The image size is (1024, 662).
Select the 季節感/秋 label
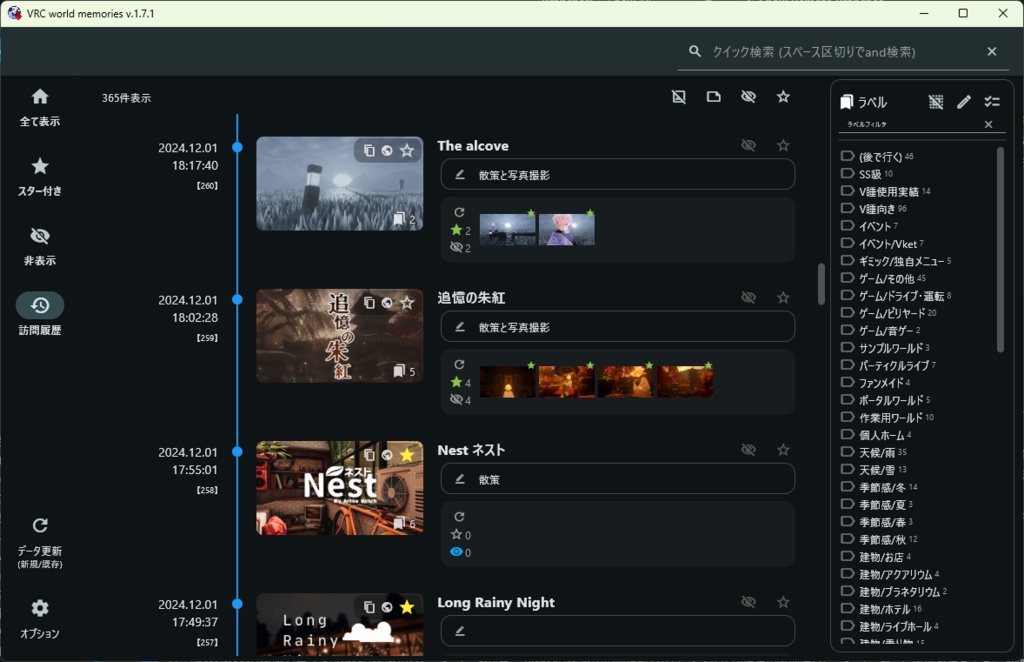pyautogui.click(x=880, y=539)
